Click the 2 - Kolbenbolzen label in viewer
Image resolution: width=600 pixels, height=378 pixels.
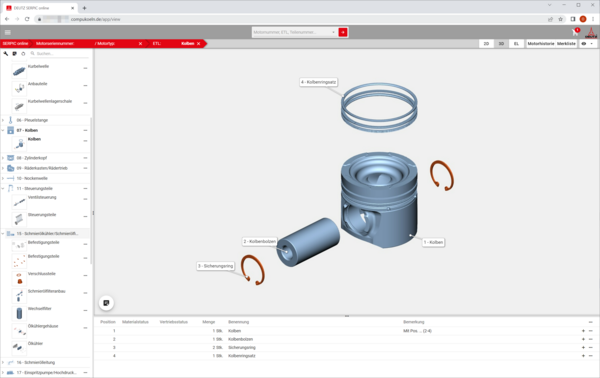point(259,241)
